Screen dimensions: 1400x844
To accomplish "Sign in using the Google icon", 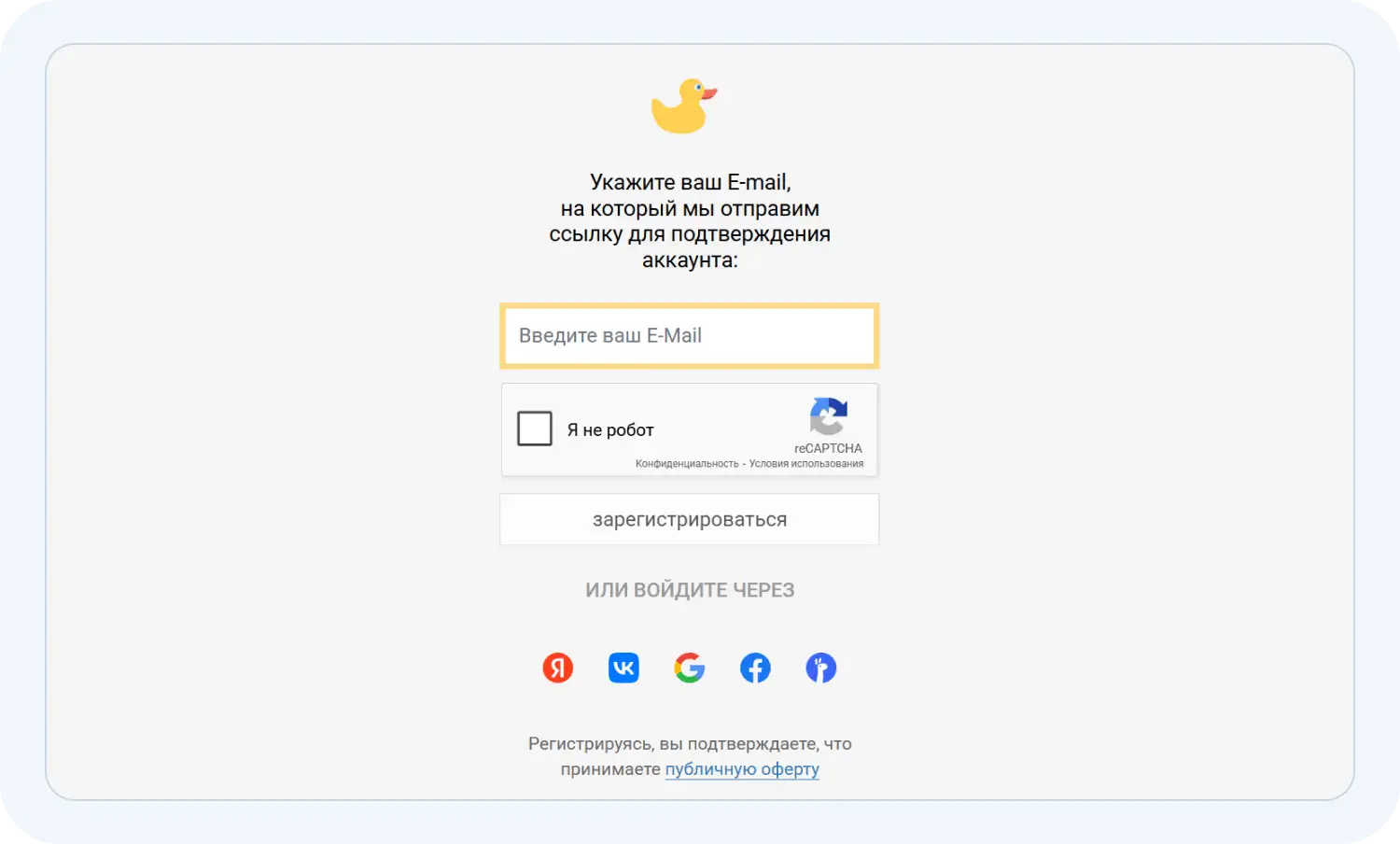I will tap(690, 668).
